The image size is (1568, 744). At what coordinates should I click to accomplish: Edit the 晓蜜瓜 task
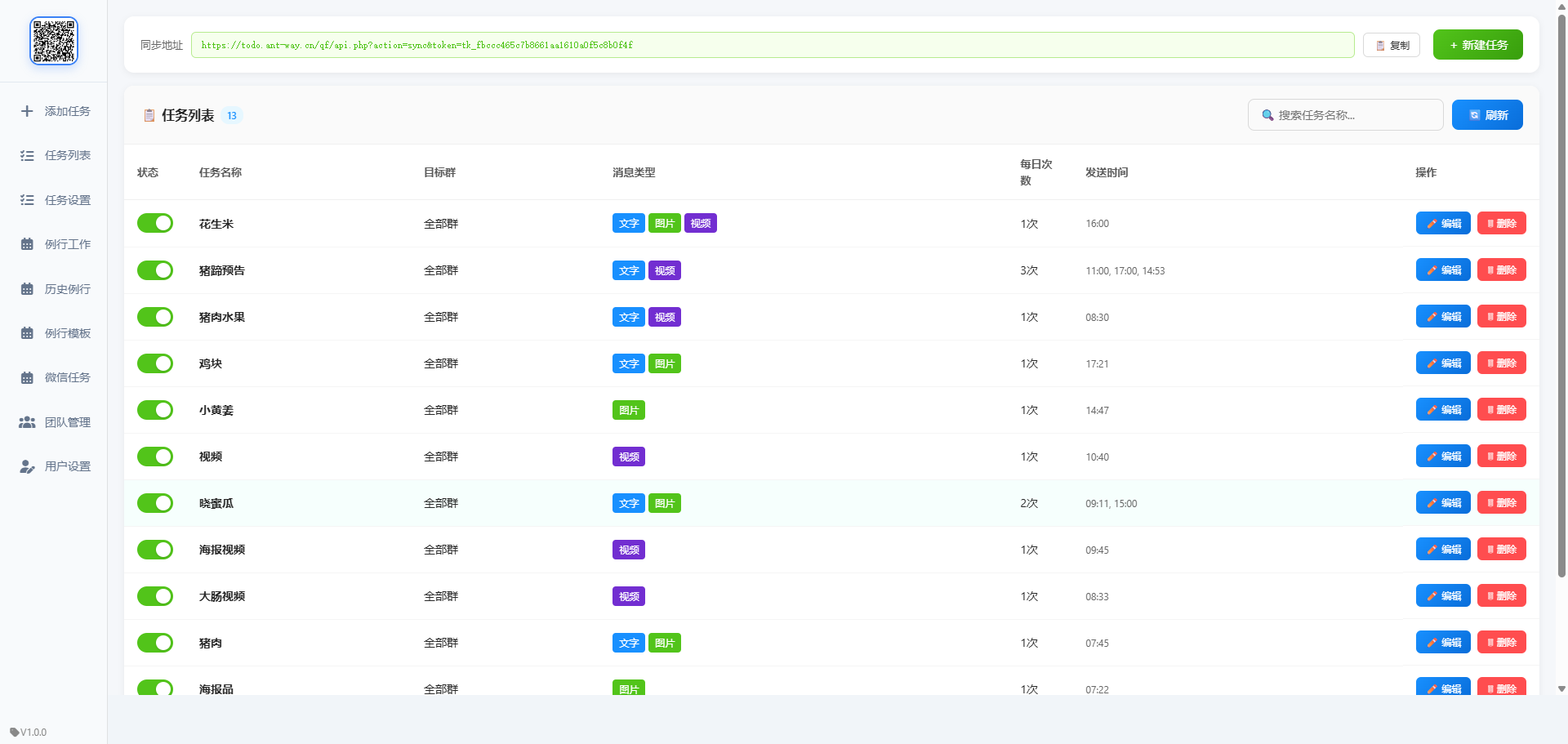(1443, 502)
